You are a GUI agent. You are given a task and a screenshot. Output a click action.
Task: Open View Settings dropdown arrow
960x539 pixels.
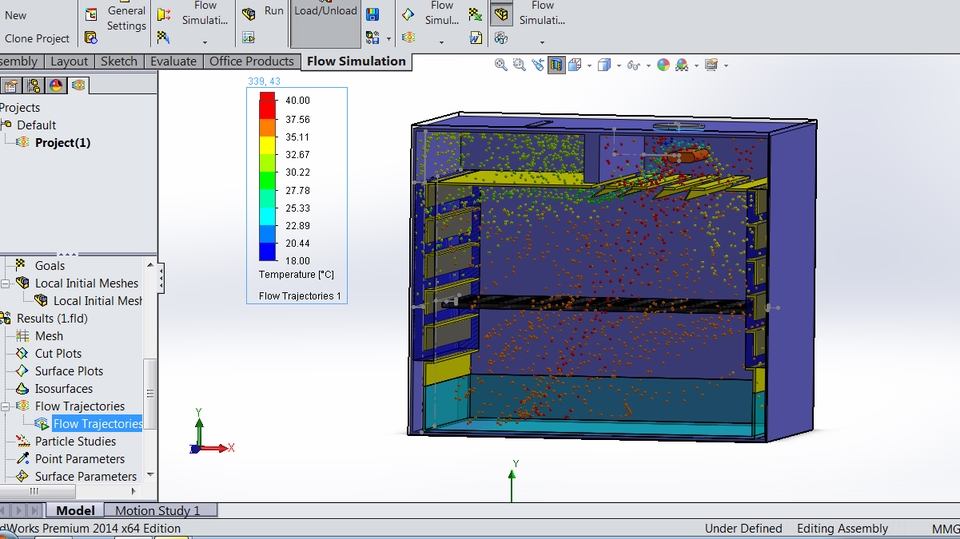(726, 66)
